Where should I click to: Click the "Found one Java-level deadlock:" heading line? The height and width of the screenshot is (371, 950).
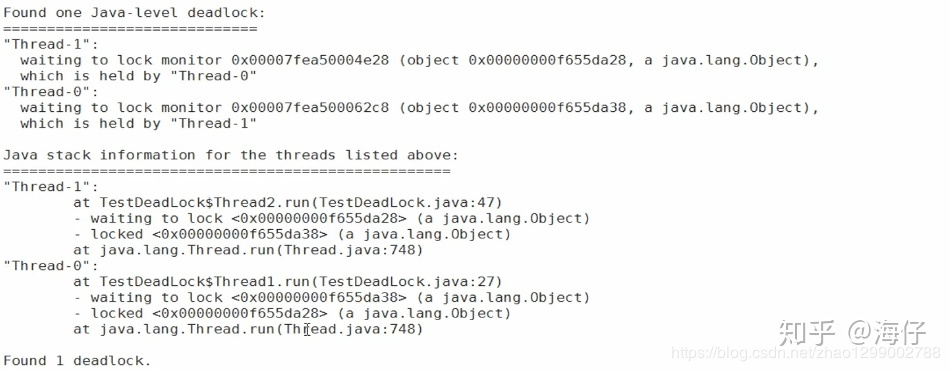[135, 12]
